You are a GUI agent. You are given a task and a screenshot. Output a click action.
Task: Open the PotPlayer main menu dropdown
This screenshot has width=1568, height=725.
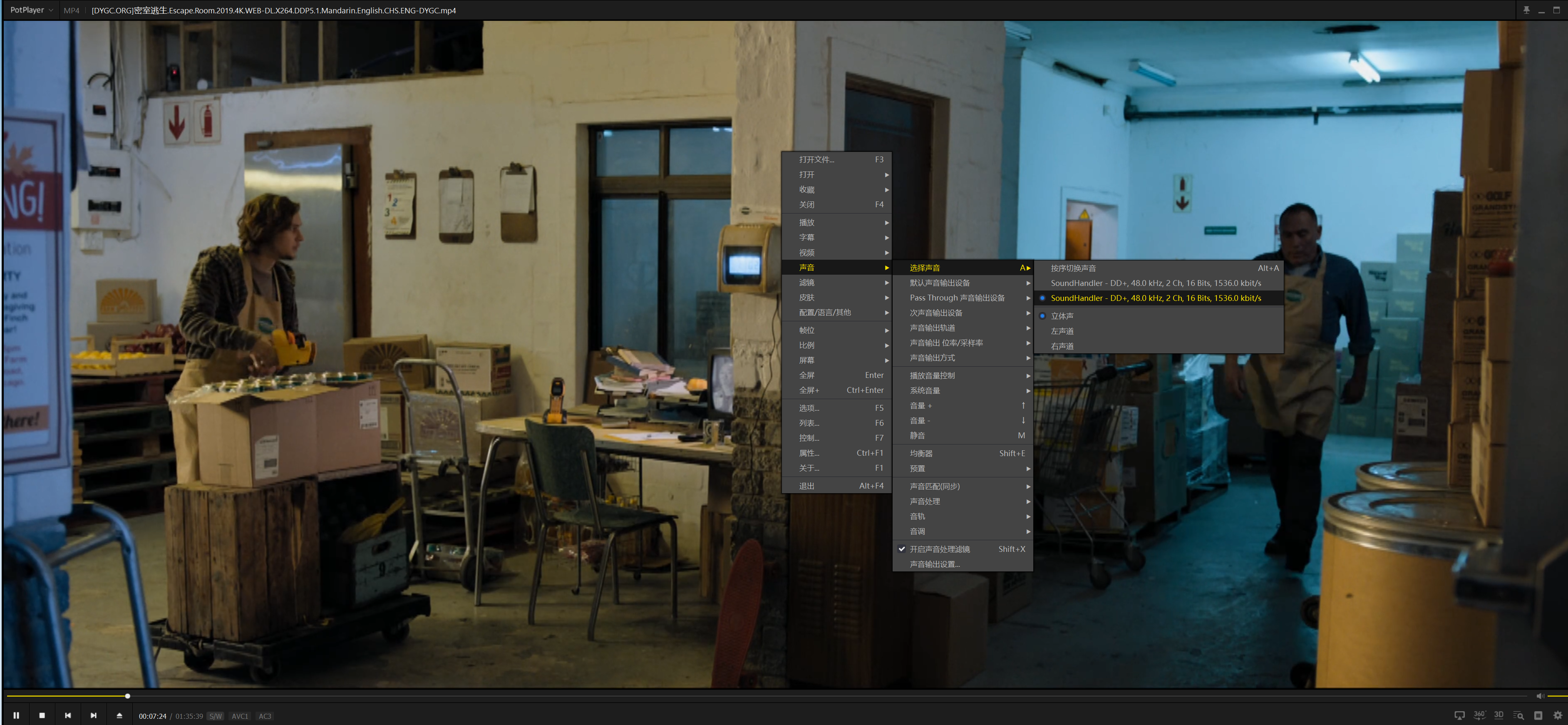31,10
